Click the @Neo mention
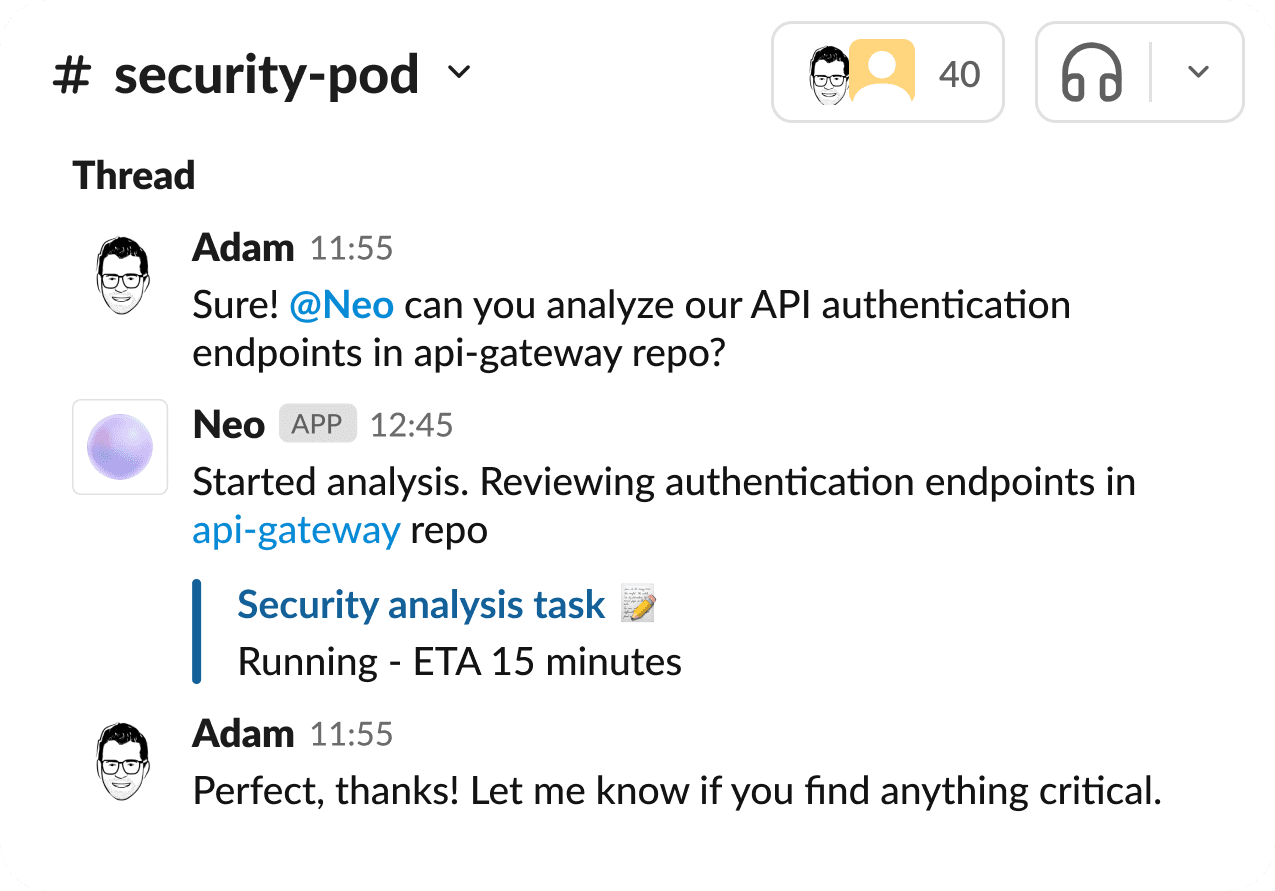This screenshot has width=1275, height=891. click(341, 305)
